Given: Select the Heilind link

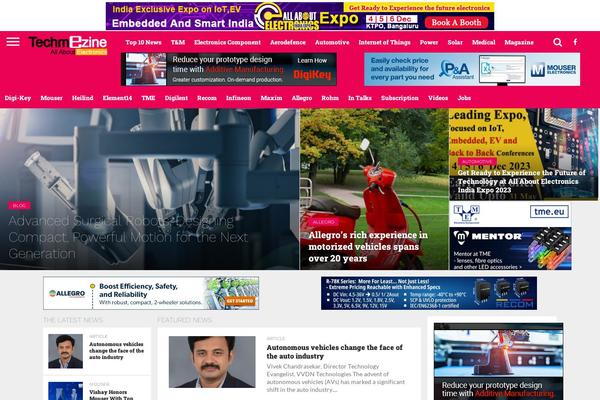Looking at the screenshot, I should [83, 98].
